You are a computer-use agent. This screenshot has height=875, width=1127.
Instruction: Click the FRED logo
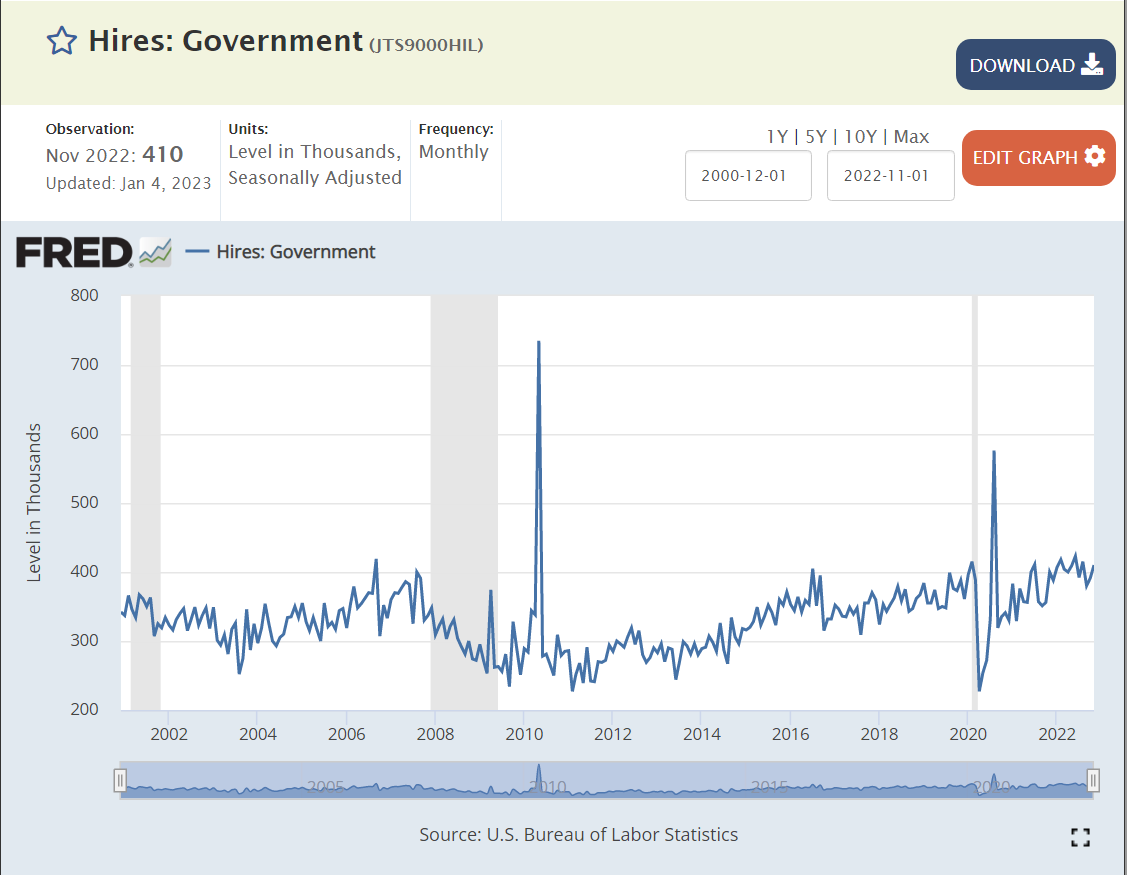tap(74, 252)
